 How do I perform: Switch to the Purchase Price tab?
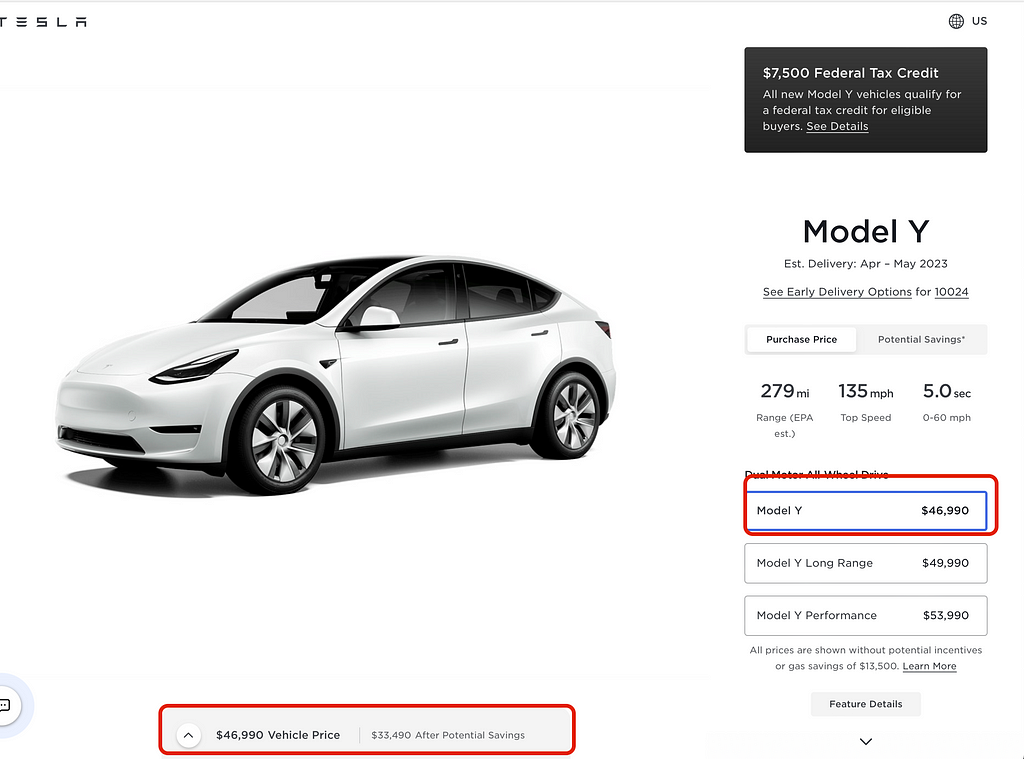tap(801, 339)
